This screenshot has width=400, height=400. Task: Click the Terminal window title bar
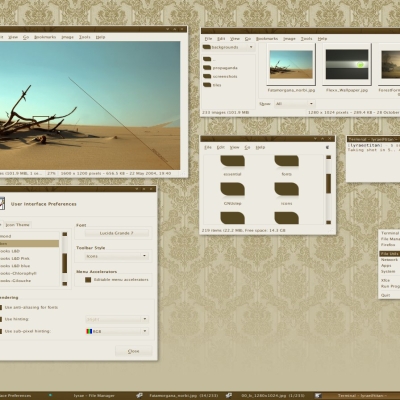373,139
